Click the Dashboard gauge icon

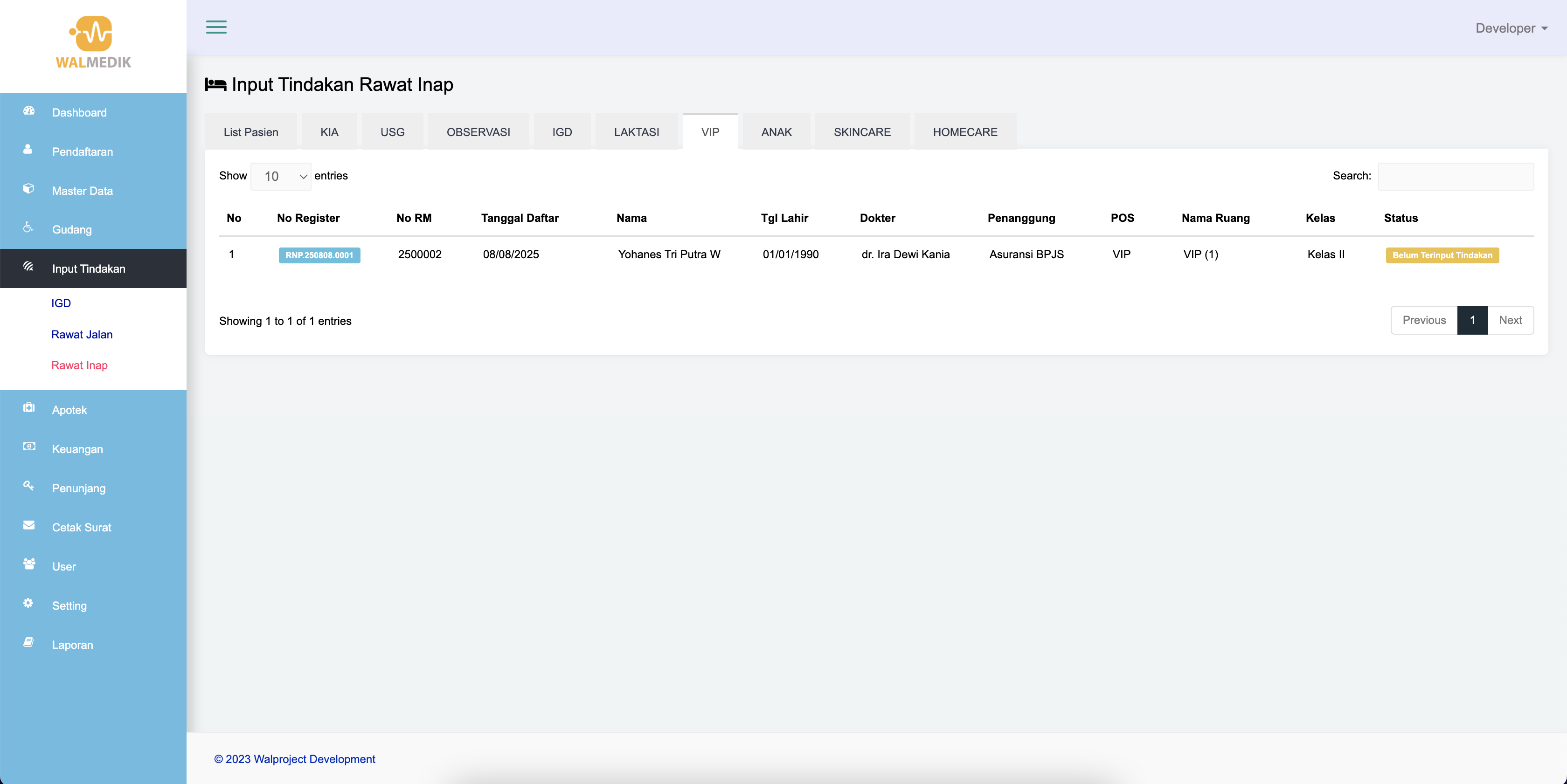(28, 110)
